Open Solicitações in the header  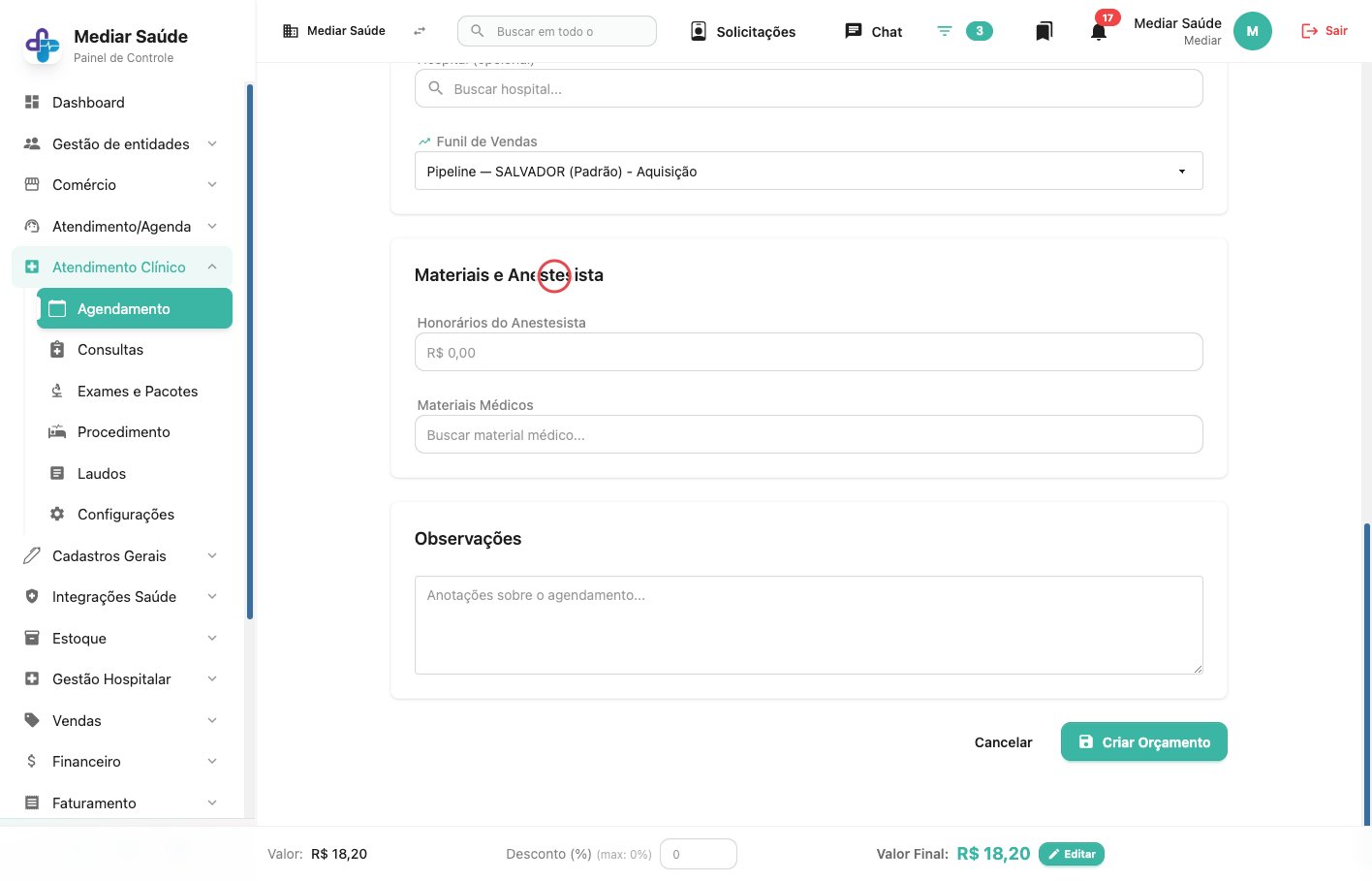[743, 31]
